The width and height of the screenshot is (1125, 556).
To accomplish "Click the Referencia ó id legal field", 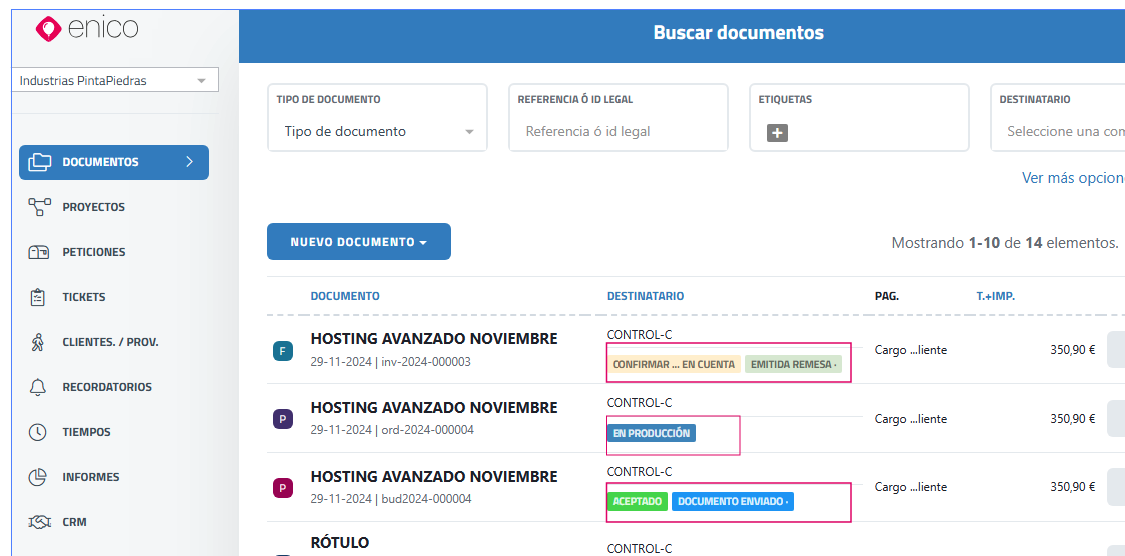I will click(617, 132).
